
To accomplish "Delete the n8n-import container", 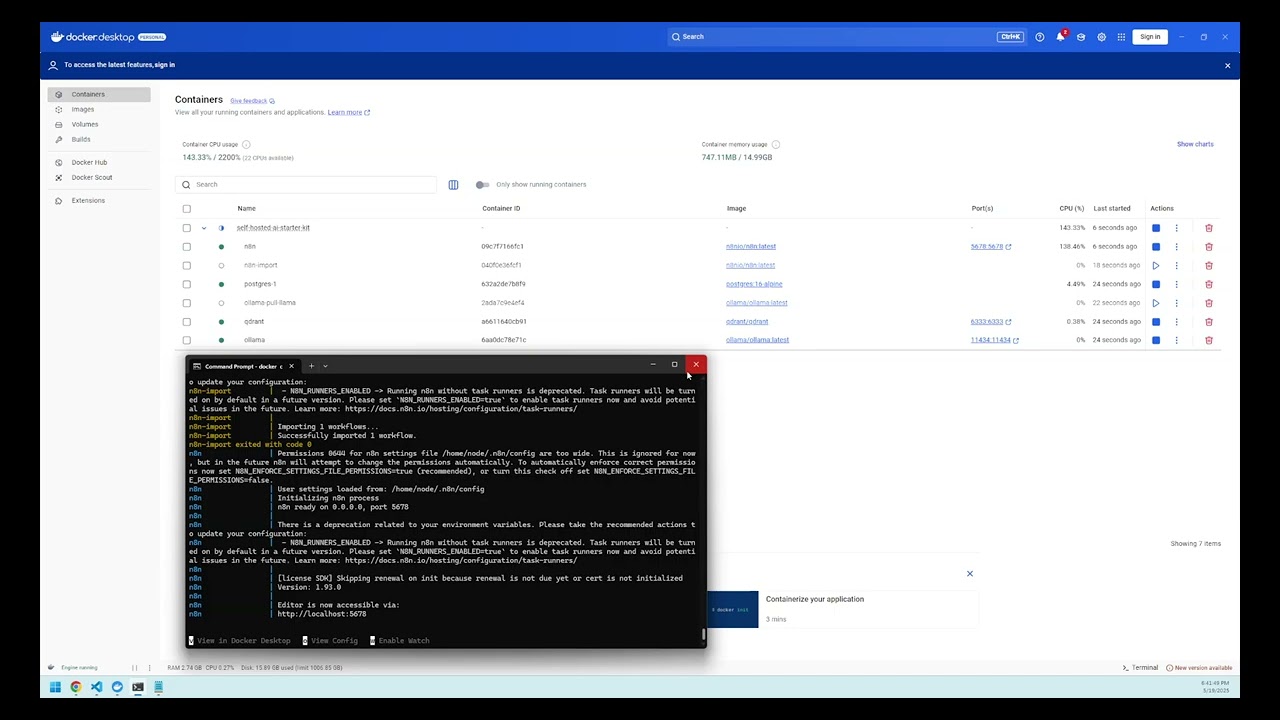I will coord(1209,265).
